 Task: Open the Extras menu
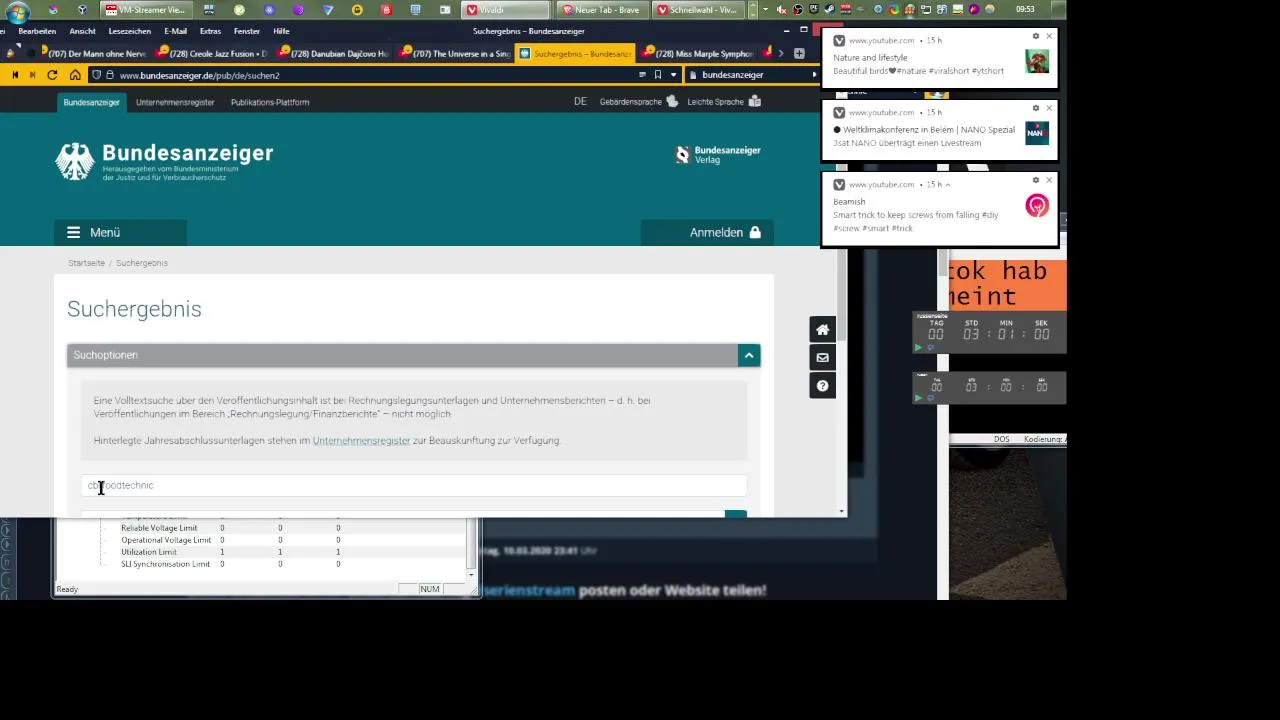[x=210, y=31]
